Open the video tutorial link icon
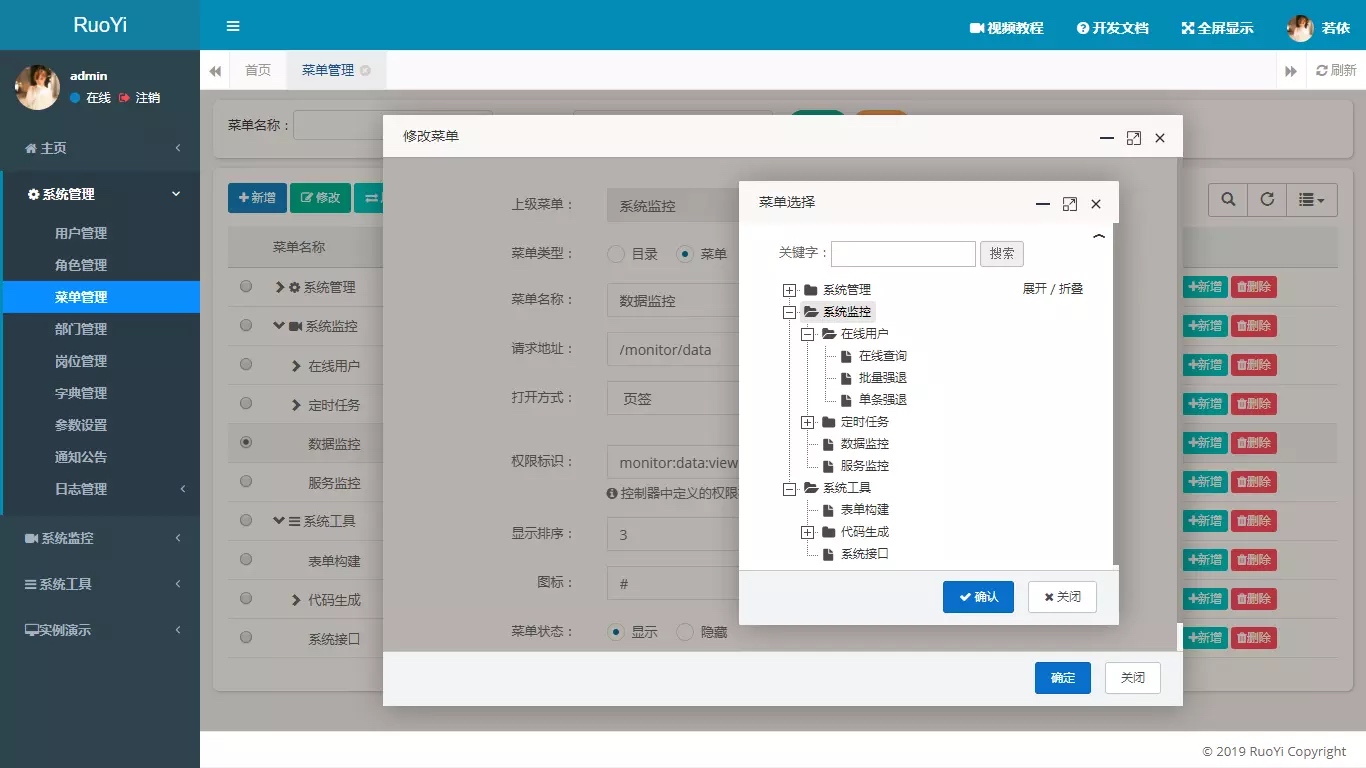The height and width of the screenshot is (768, 1366). coord(977,28)
